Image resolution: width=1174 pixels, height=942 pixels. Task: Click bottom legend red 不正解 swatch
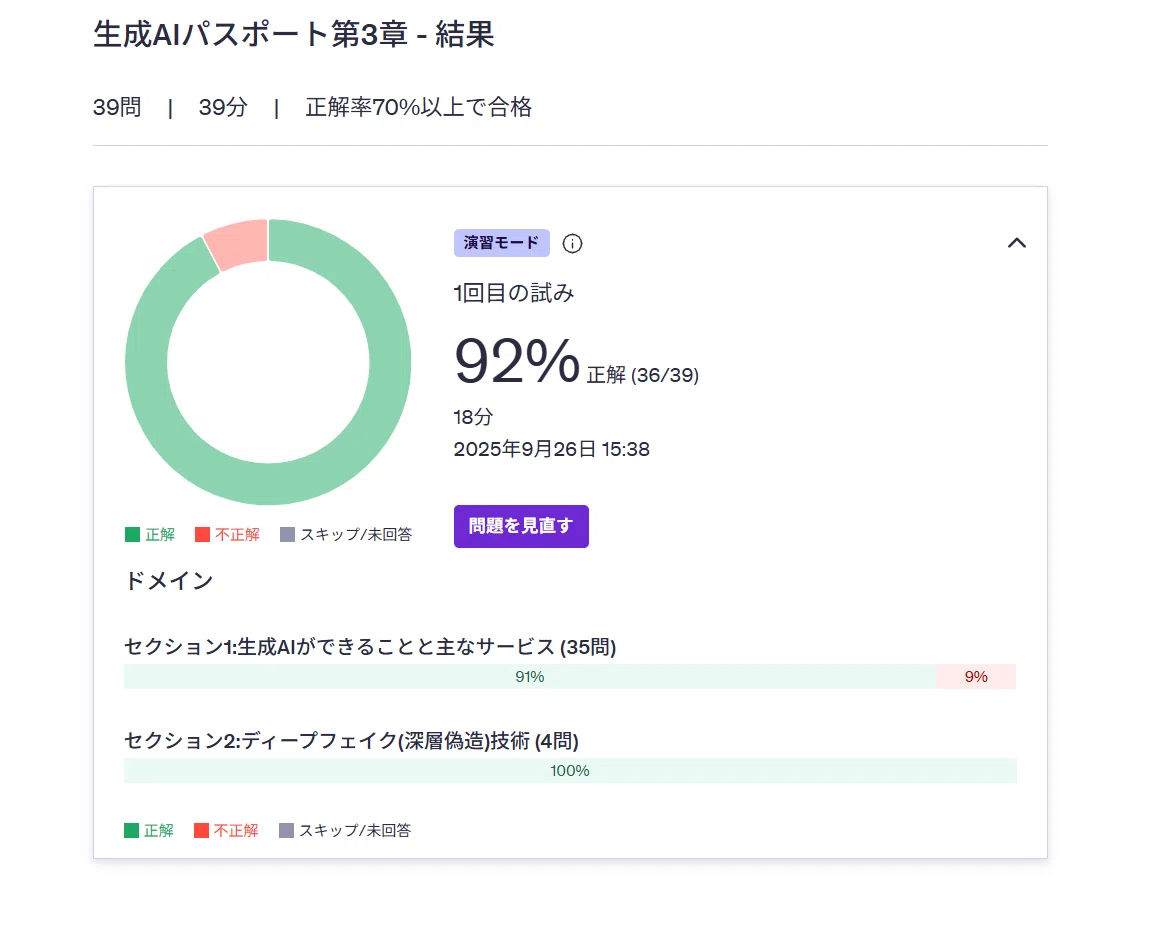(x=201, y=830)
